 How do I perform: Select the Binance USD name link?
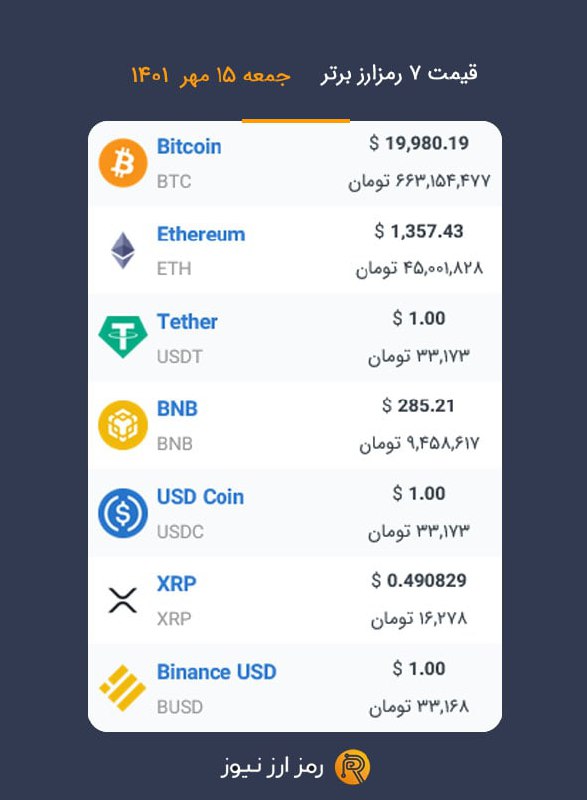coord(217,672)
